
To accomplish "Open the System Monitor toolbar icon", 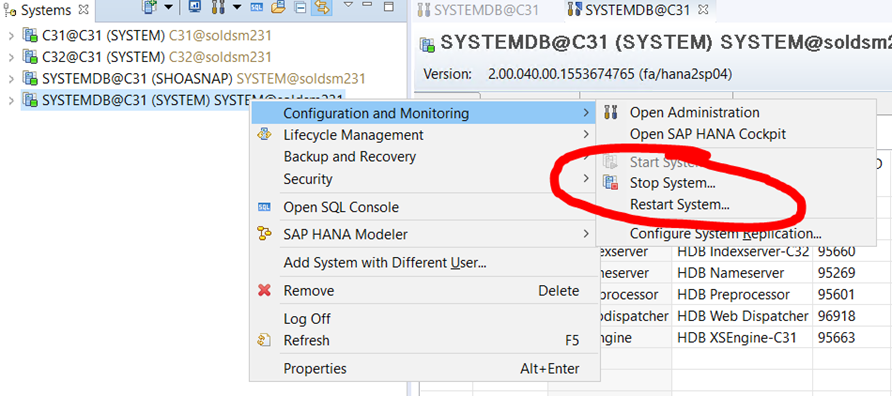I will (194, 8).
